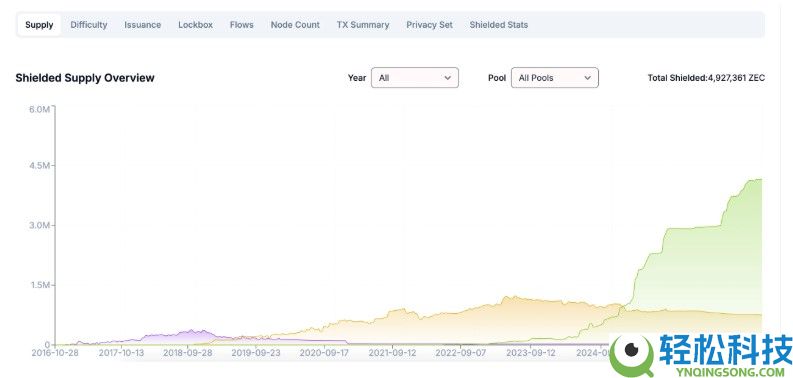This screenshot has height=378, width=793.
Task: Open the Privacy Set tab
Action: pos(429,25)
